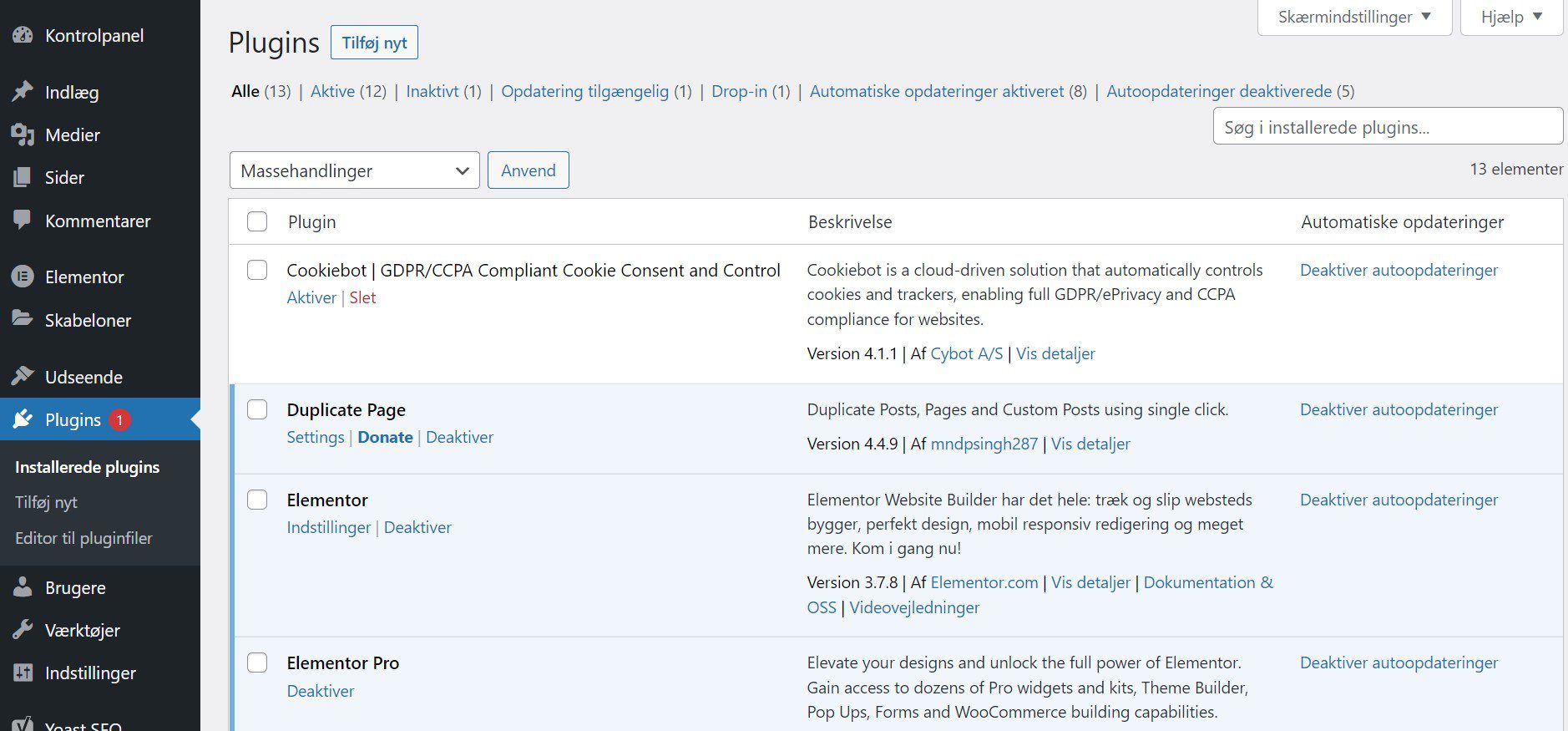Show Autoopdateringer deaktiverede plugins
This screenshot has width=1568, height=731.
coord(1219,91)
